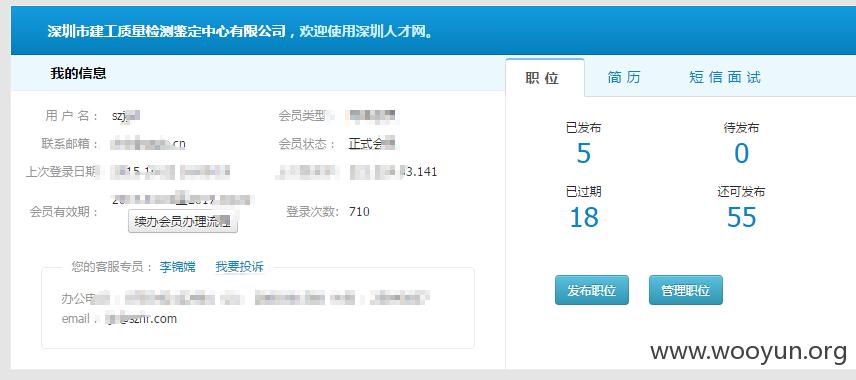
Task: Click the 发布职位 button
Action: [x=592, y=290]
